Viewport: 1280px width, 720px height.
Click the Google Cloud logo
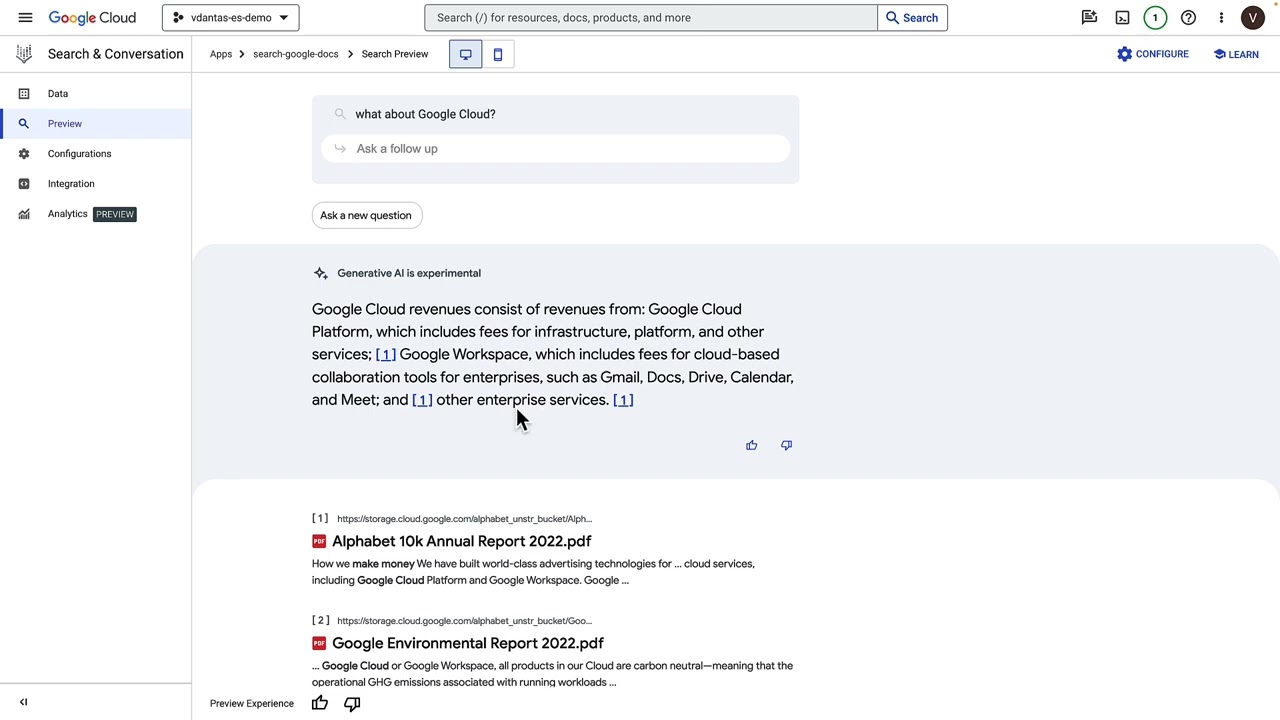click(x=92, y=18)
